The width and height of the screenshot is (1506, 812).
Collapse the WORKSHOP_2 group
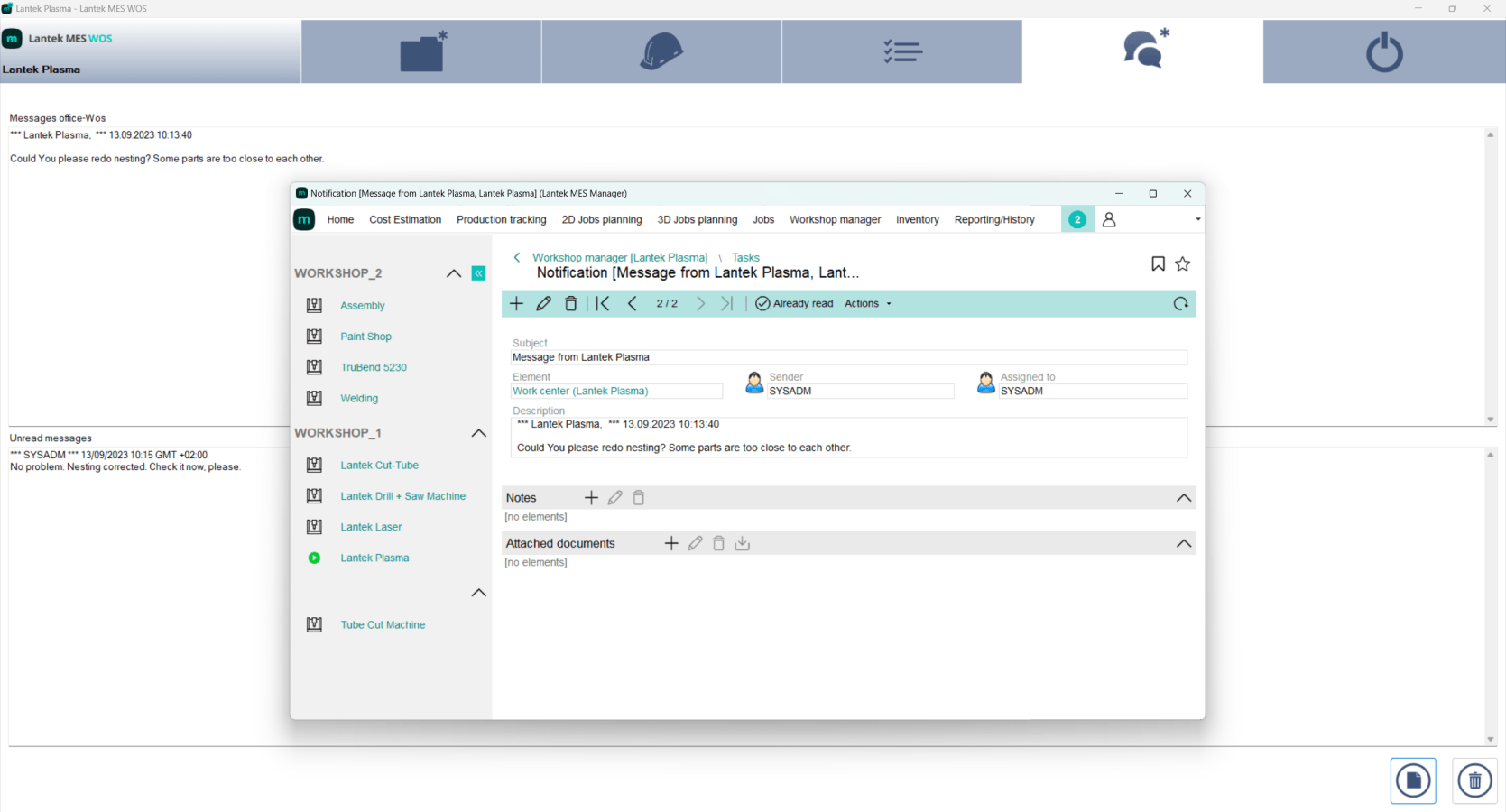pyautogui.click(x=454, y=273)
